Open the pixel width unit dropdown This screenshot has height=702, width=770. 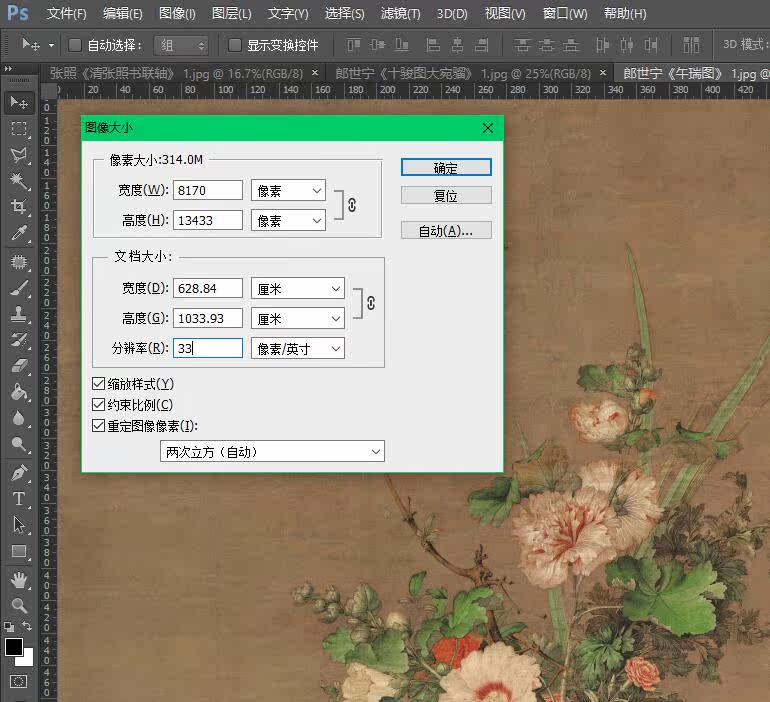[x=288, y=190]
